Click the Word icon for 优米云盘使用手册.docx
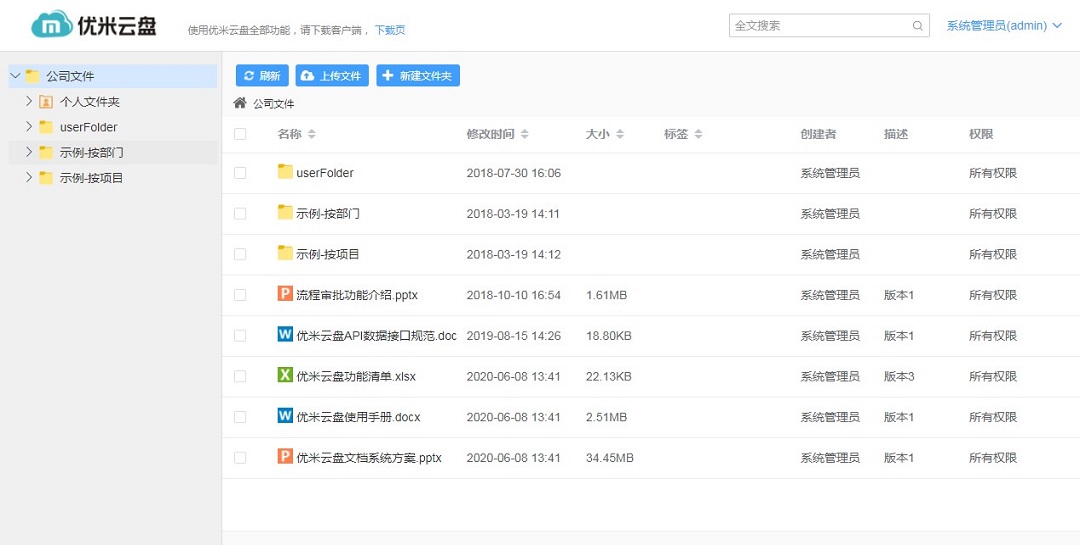 (285, 416)
